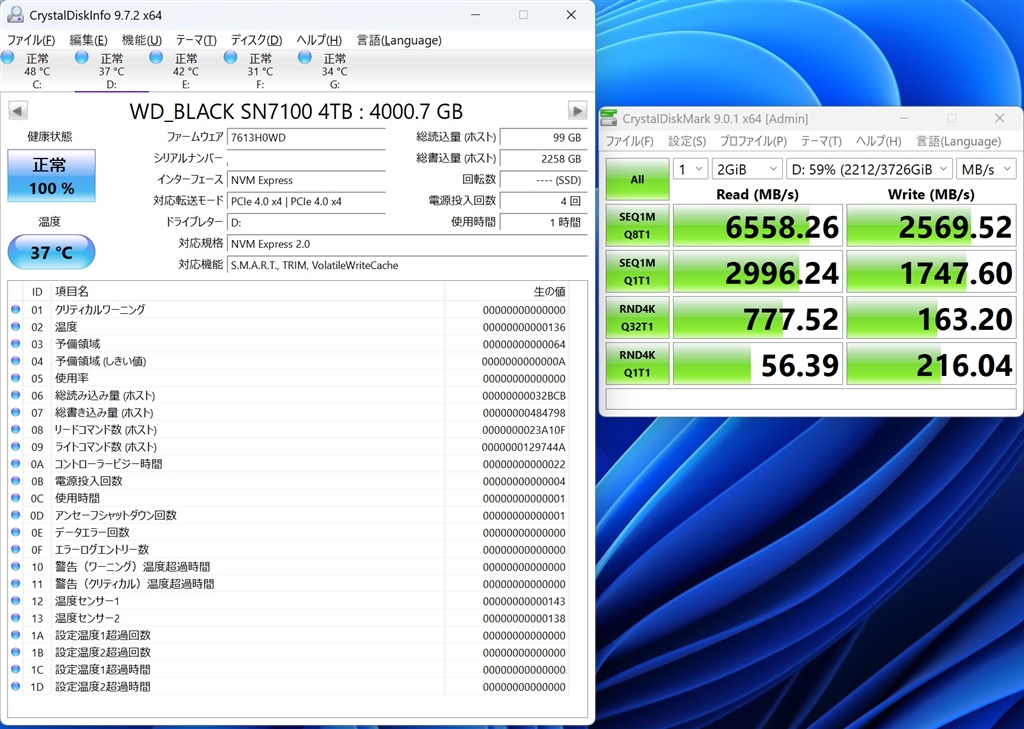
Task: Click the 2569.52 sequential write result
Action: pos(931,226)
